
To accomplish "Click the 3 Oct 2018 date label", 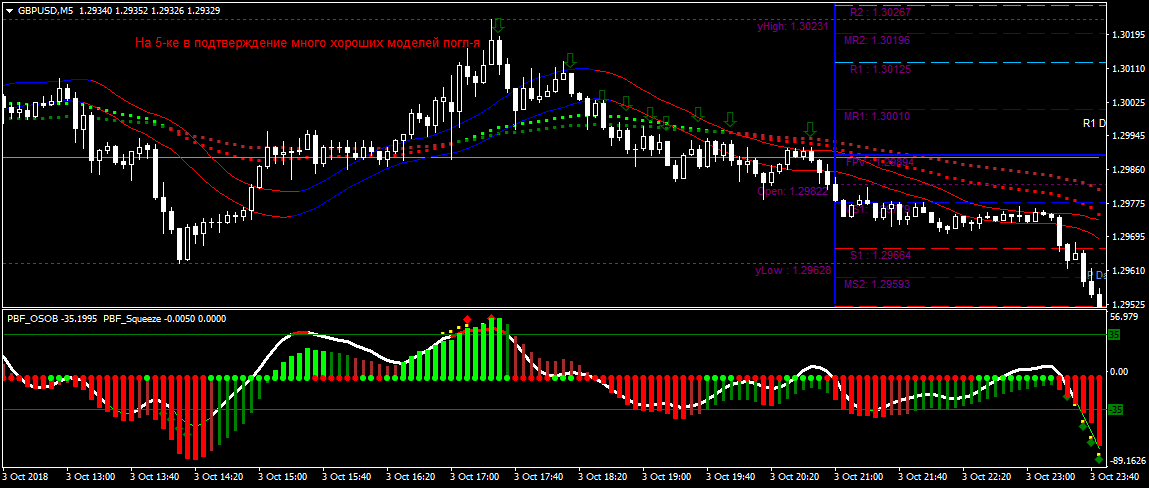I will [x=25, y=476].
